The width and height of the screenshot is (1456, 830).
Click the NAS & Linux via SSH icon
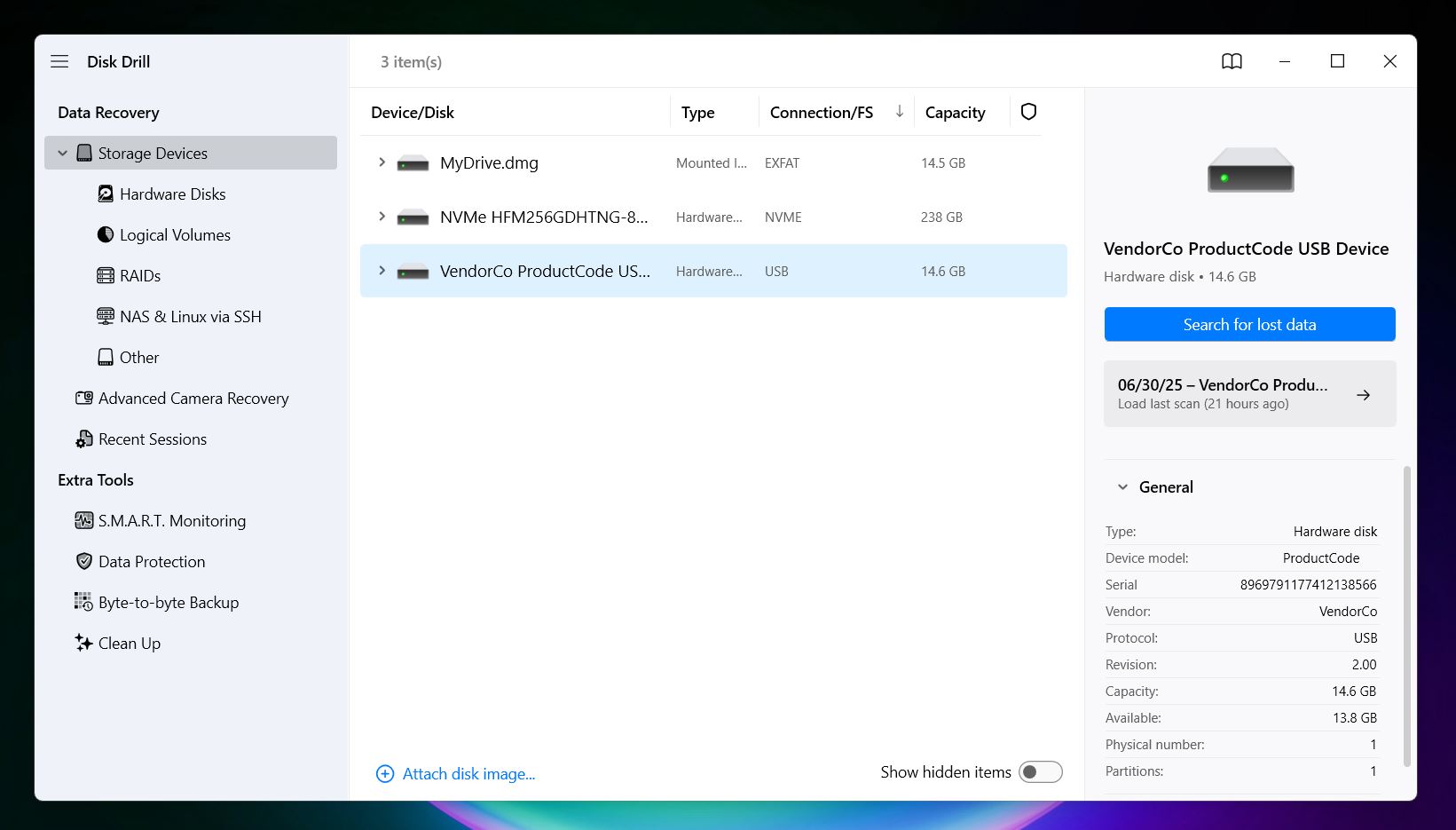pyautogui.click(x=106, y=316)
